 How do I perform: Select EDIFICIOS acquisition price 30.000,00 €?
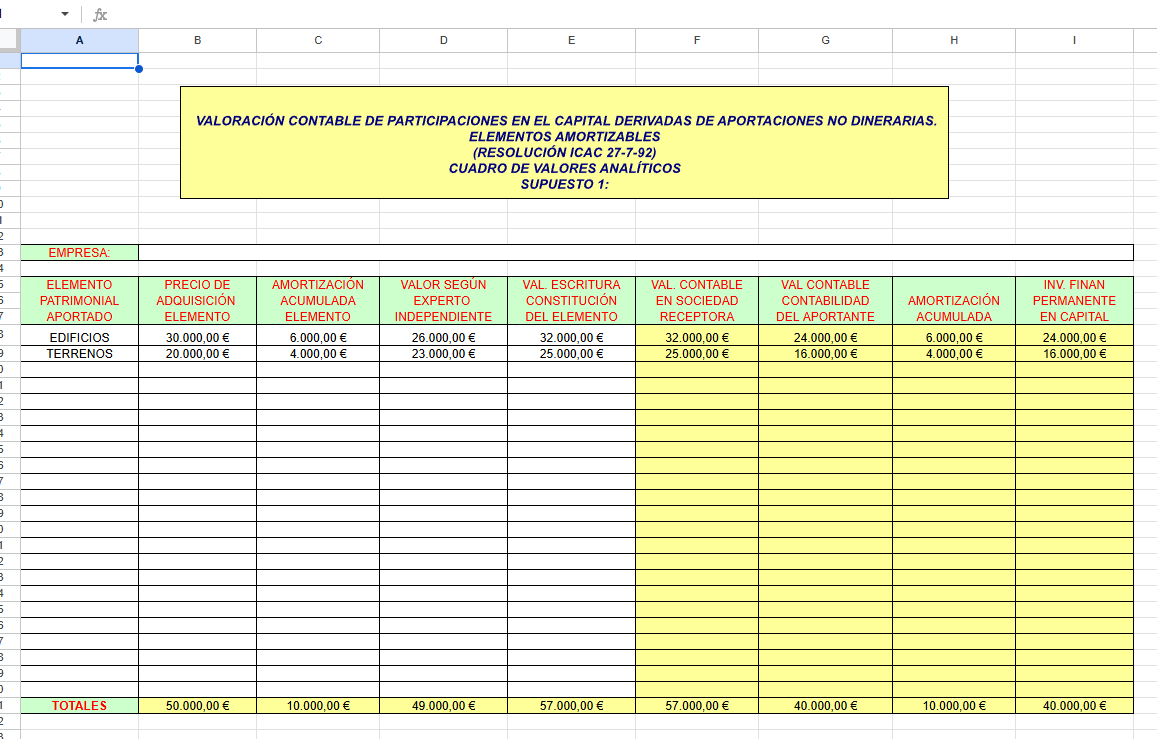(x=197, y=338)
